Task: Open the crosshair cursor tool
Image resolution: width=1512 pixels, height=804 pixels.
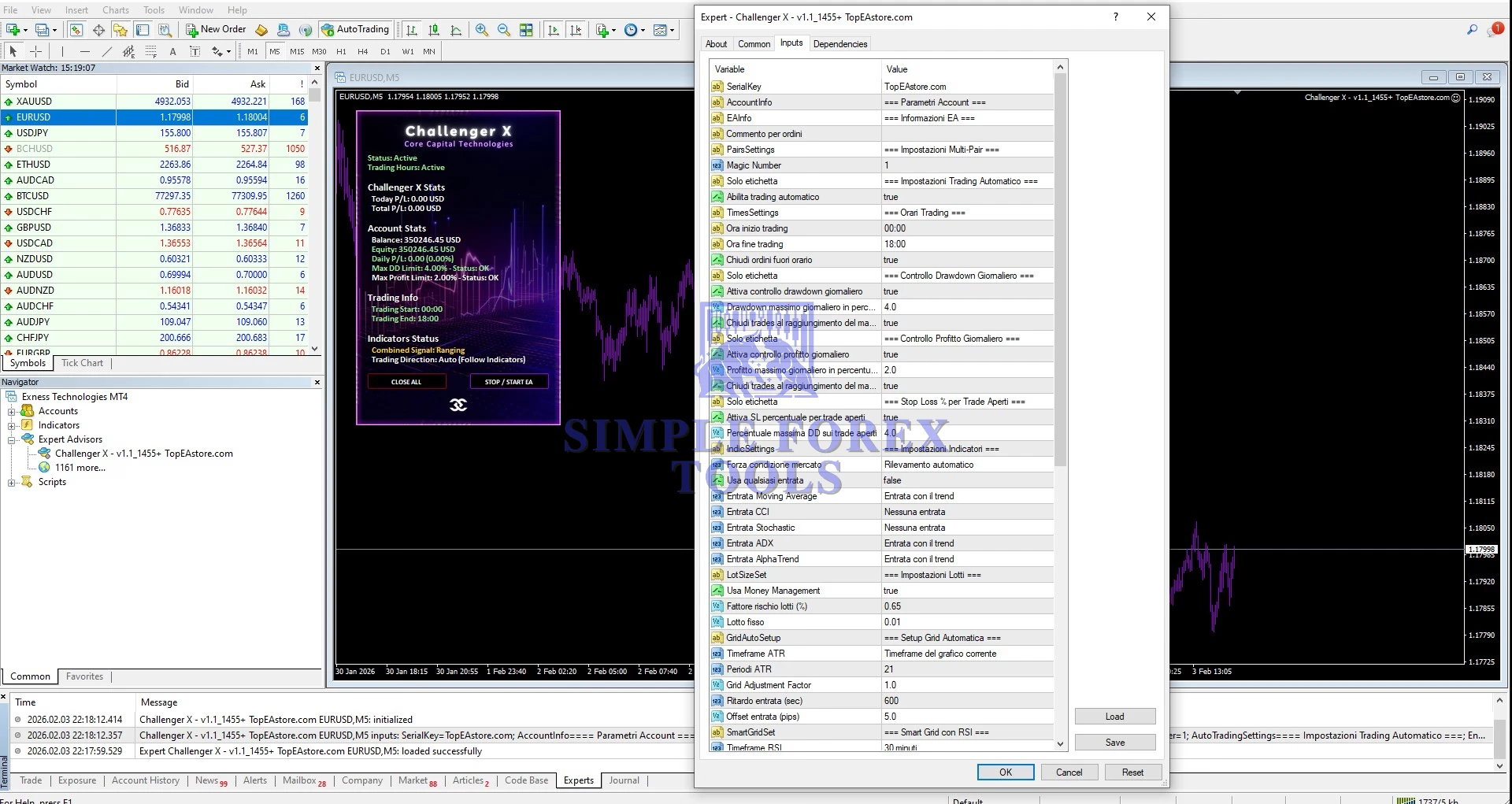Action: [x=35, y=51]
